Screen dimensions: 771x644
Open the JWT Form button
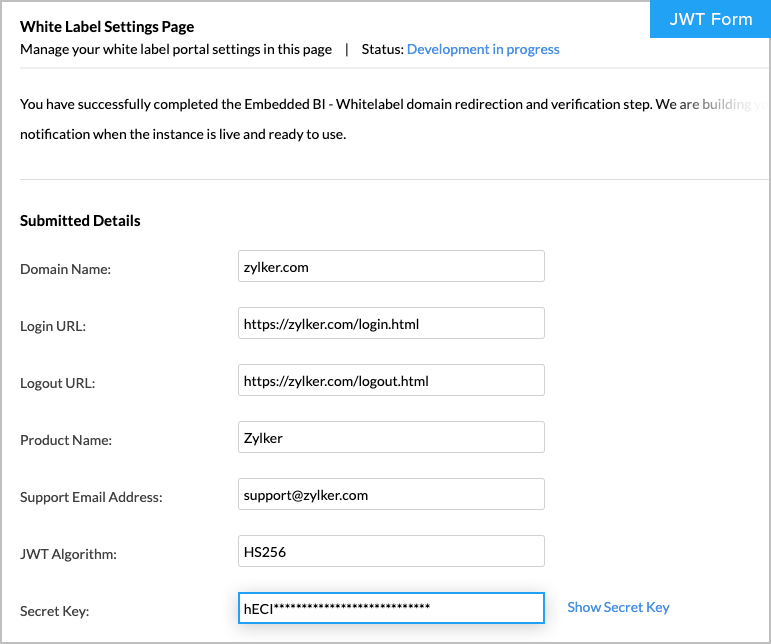click(x=710, y=19)
